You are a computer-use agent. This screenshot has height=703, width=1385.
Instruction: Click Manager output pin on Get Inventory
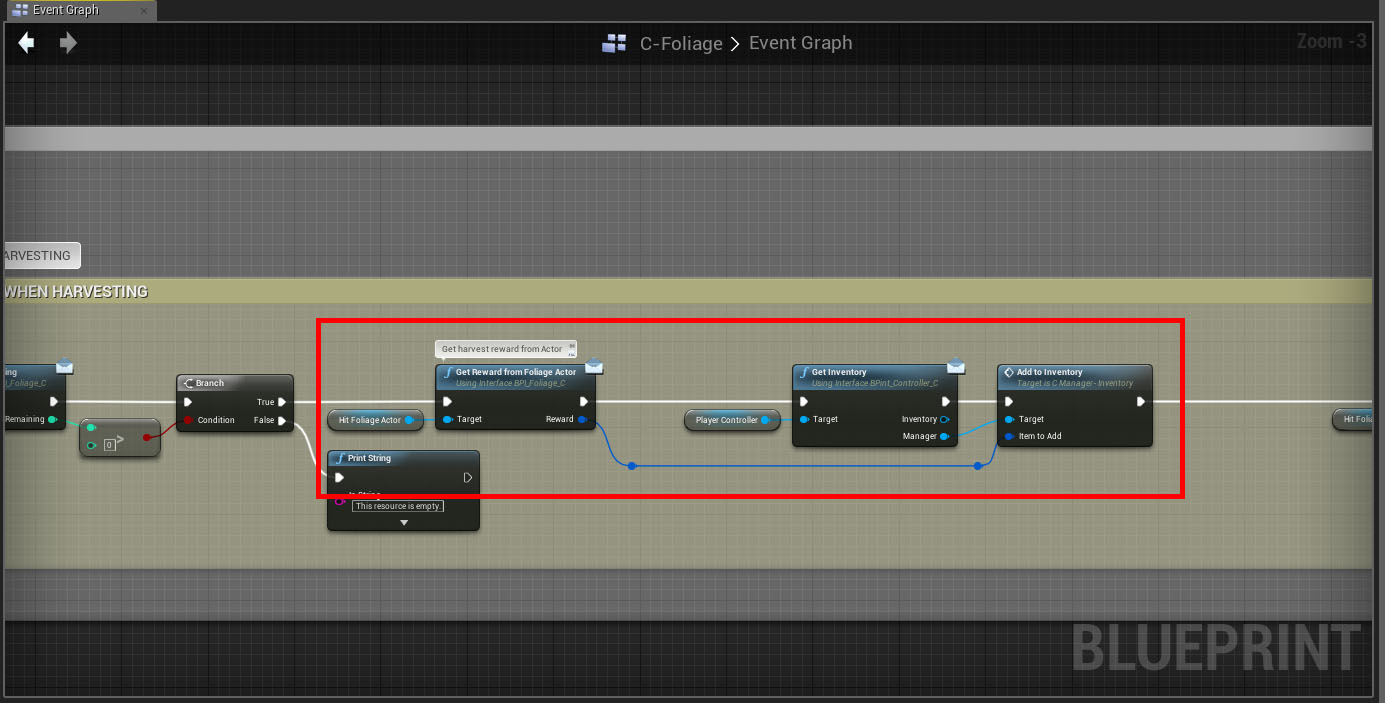[x=944, y=436]
